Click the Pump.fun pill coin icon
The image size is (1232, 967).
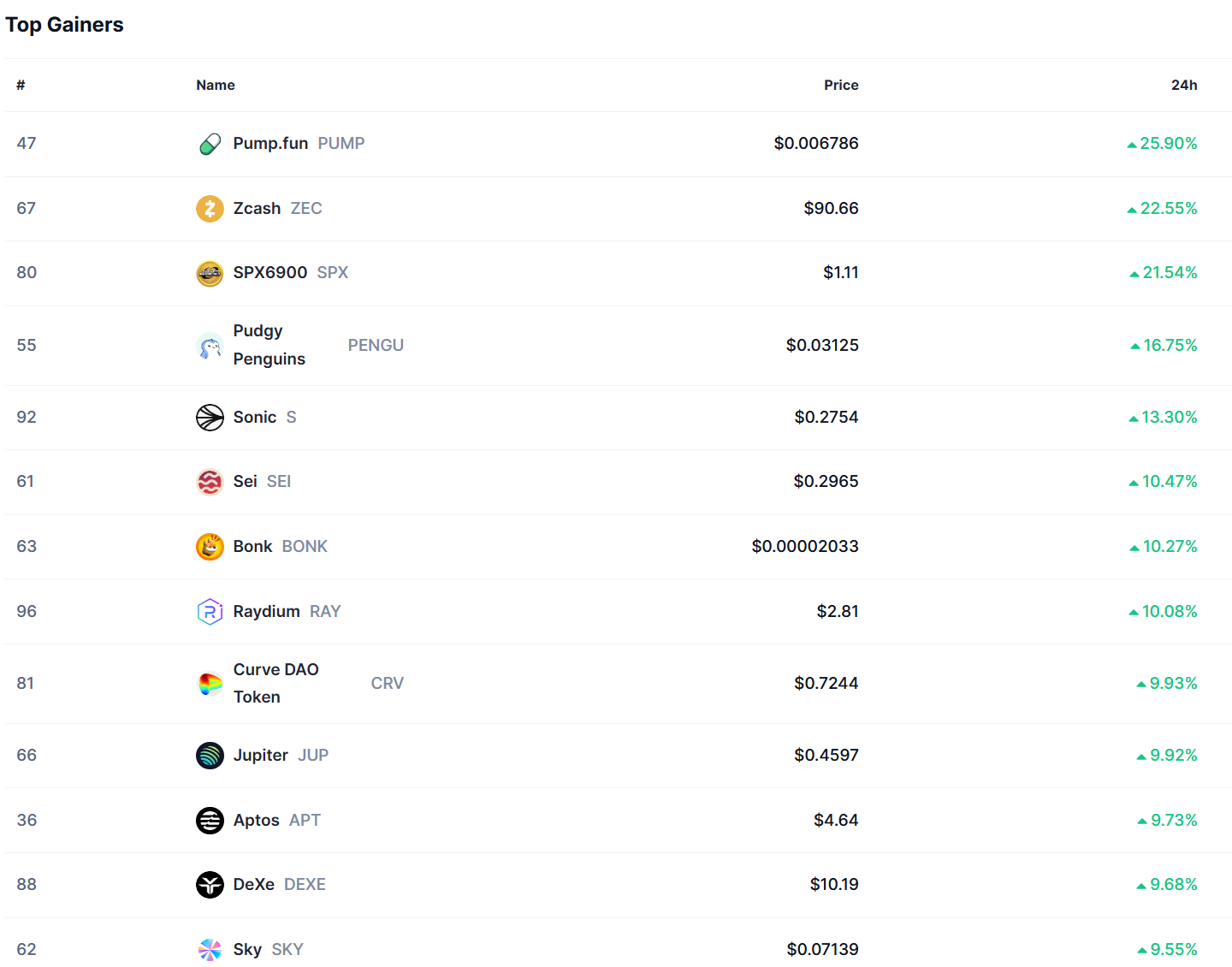(x=210, y=144)
